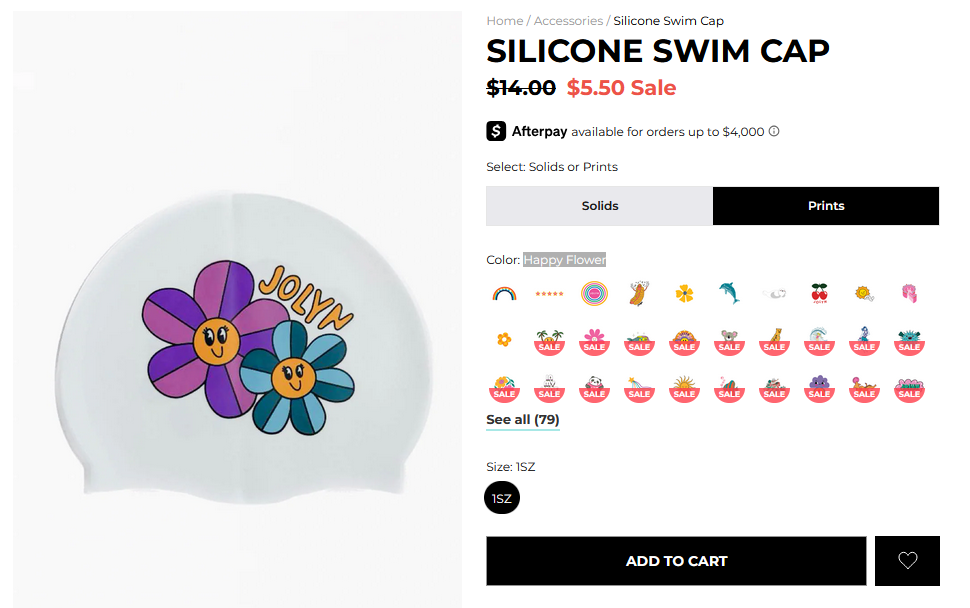970x608 pixels.
Task: Go to Home breadcrumb link
Action: [x=504, y=21]
